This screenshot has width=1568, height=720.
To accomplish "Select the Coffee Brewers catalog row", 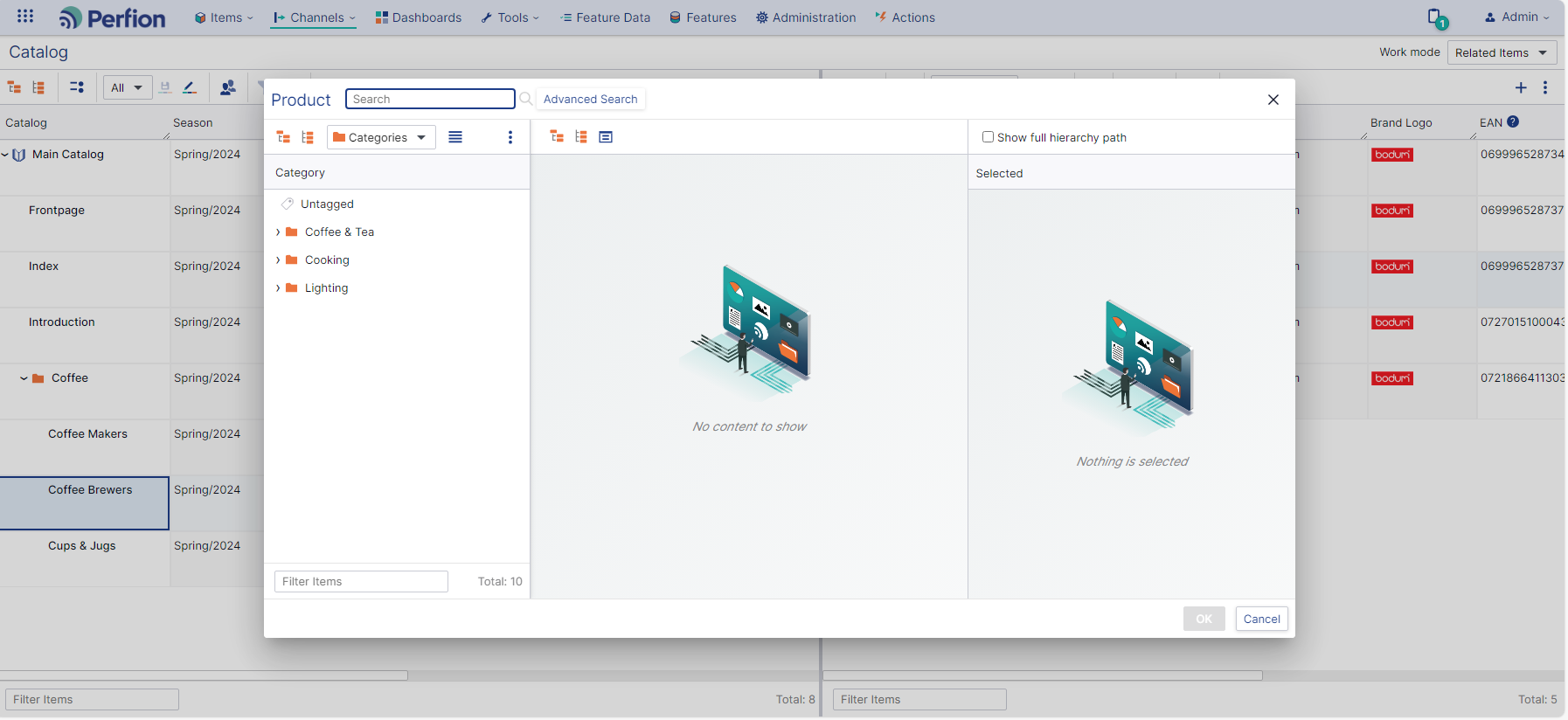I will click(85, 503).
